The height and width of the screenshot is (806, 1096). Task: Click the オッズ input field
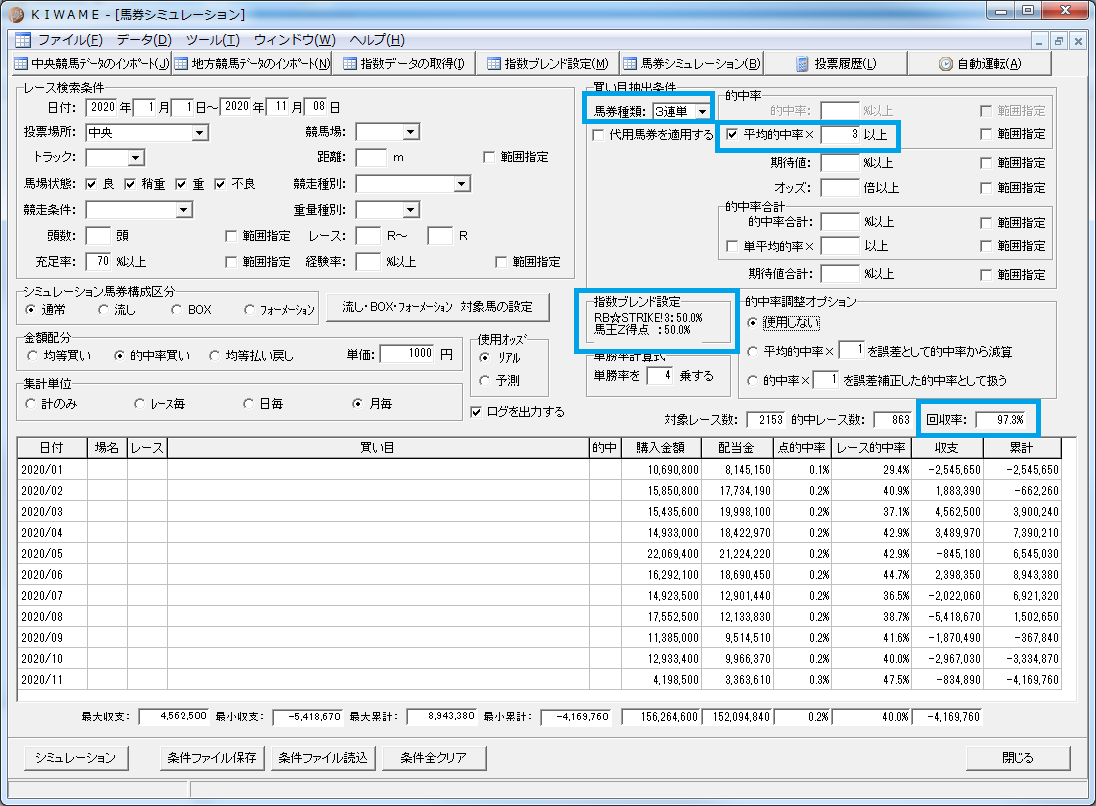tap(839, 188)
